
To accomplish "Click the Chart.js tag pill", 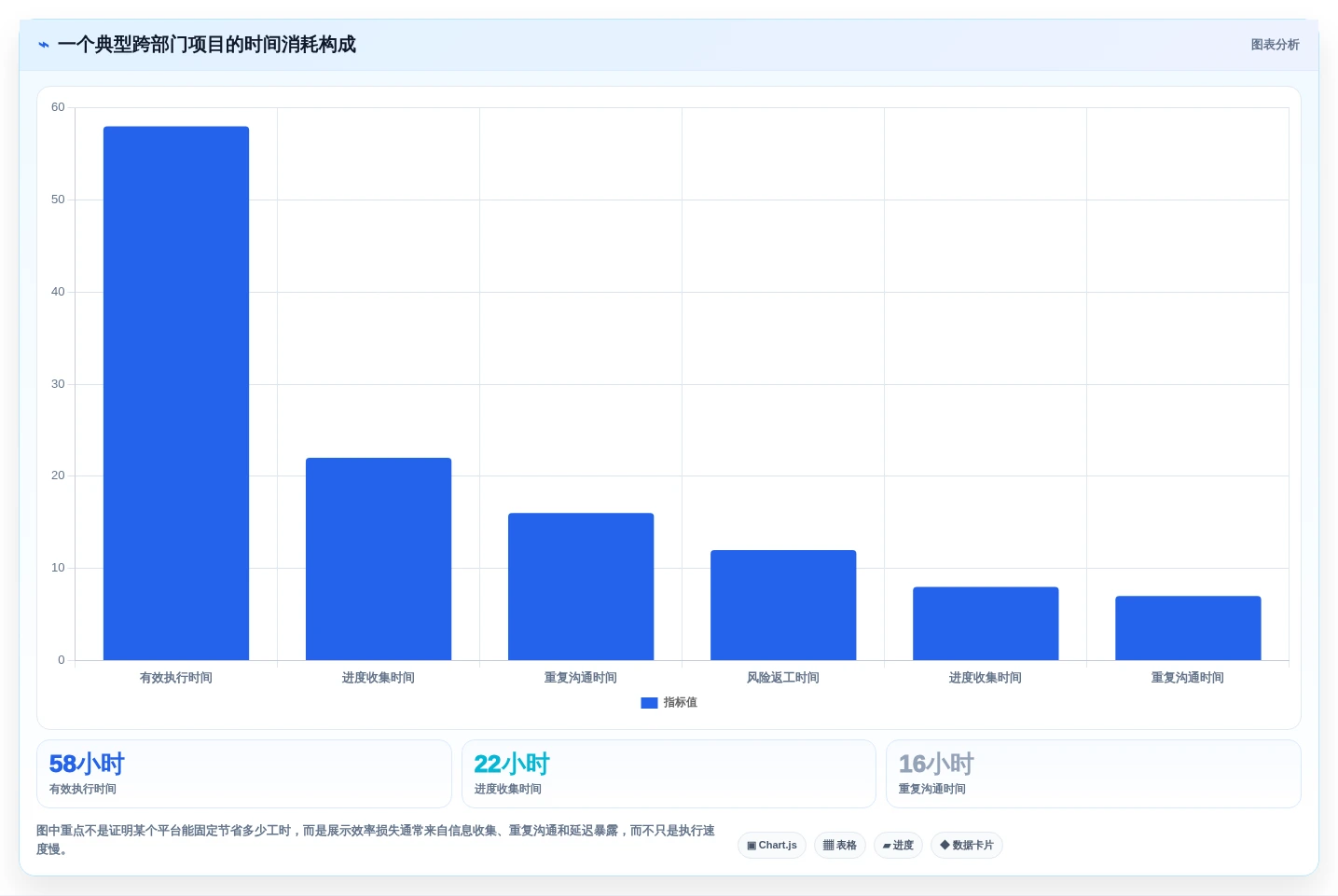I will point(772,846).
